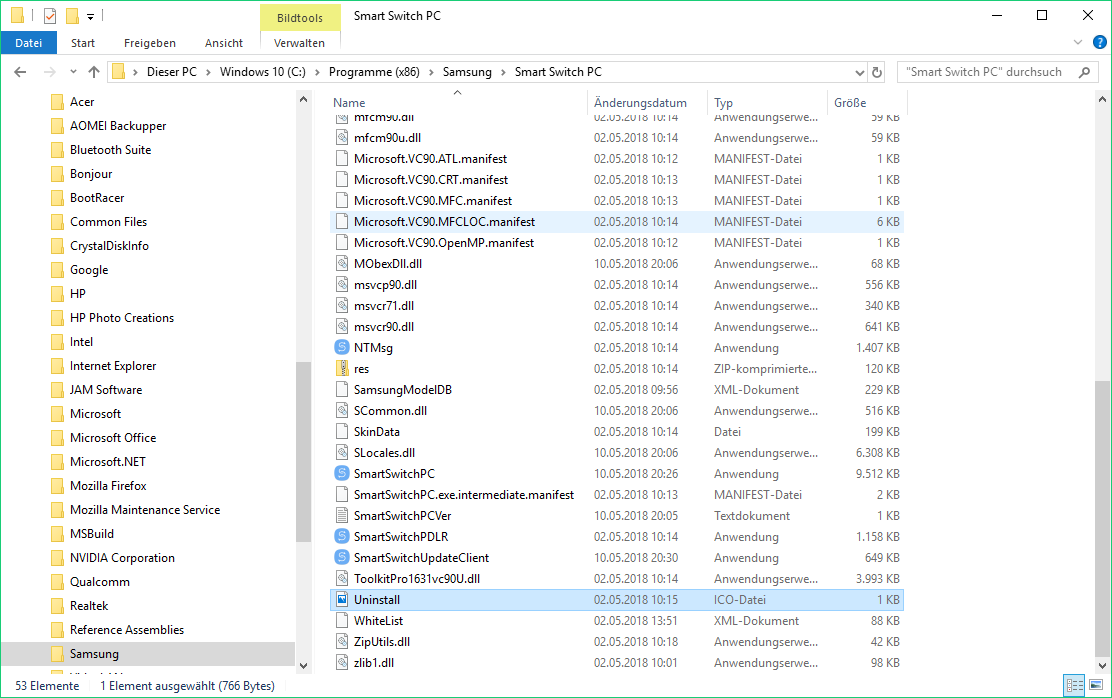This screenshot has width=1112, height=698.
Task: Select the Microsoft Office folder
Action: point(113,438)
